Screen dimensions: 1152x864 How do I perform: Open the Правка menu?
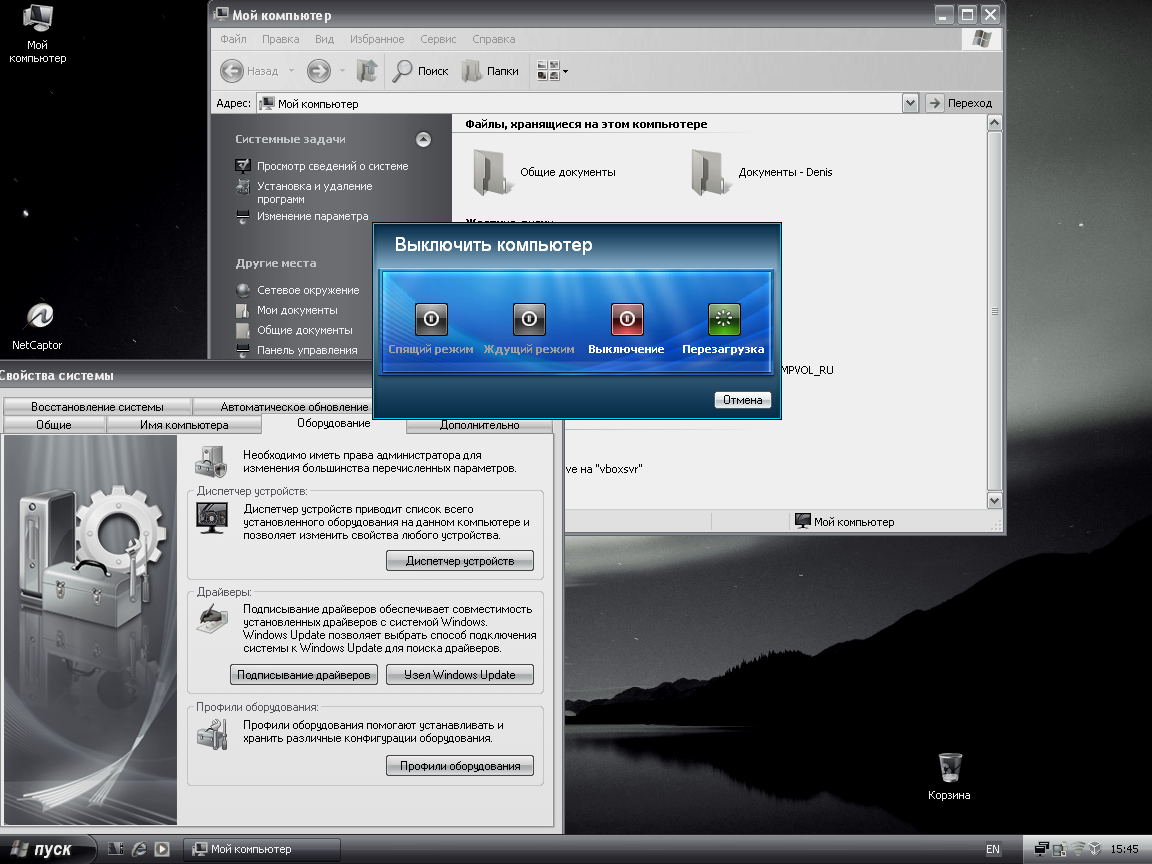(x=280, y=39)
